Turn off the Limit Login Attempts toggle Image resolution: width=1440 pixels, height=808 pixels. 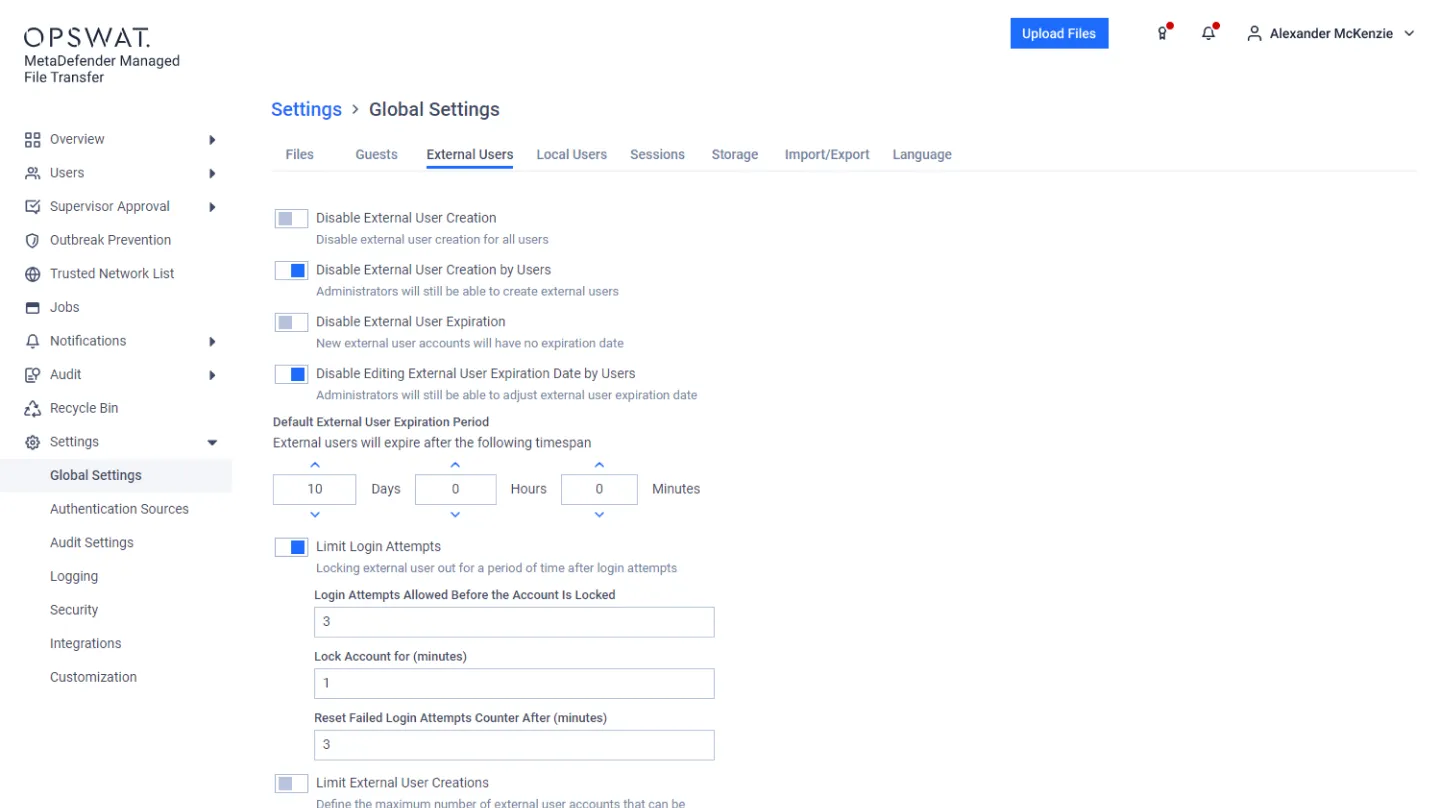click(291, 547)
